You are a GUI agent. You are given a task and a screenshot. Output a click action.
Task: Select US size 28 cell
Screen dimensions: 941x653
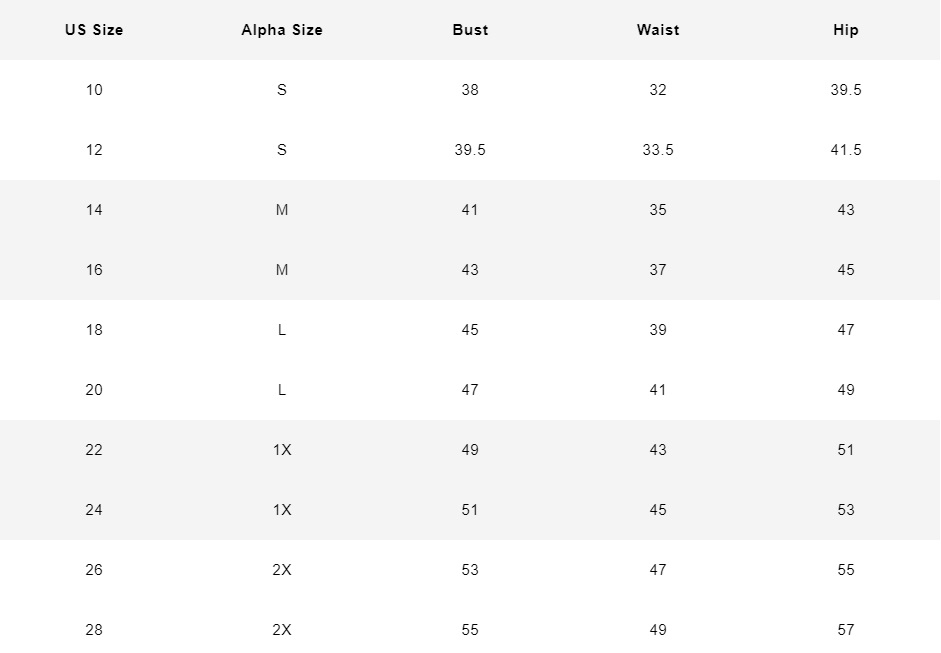click(94, 630)
